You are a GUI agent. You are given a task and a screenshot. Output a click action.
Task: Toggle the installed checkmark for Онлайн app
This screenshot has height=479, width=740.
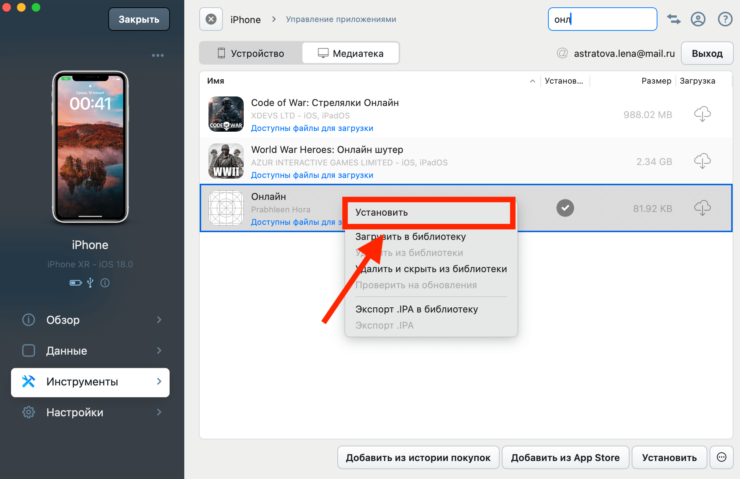565,207
